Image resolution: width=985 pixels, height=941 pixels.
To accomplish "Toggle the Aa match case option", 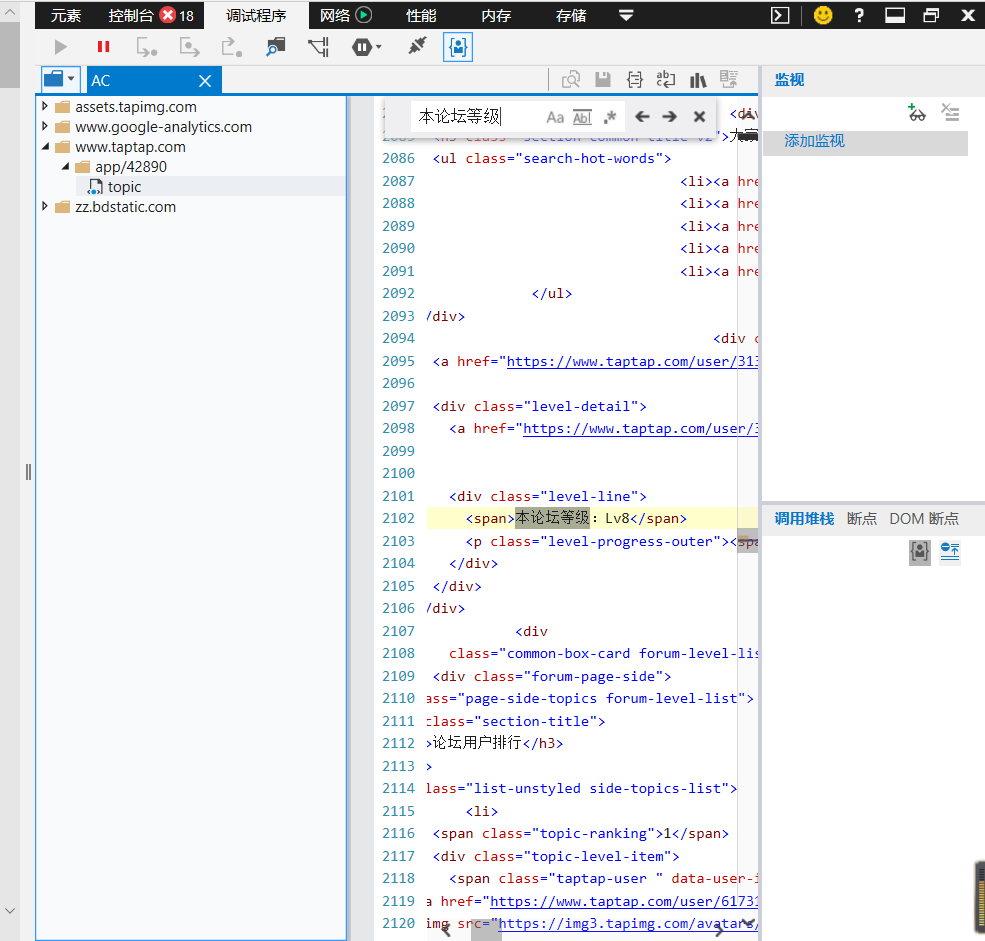I will coord(555,117).
